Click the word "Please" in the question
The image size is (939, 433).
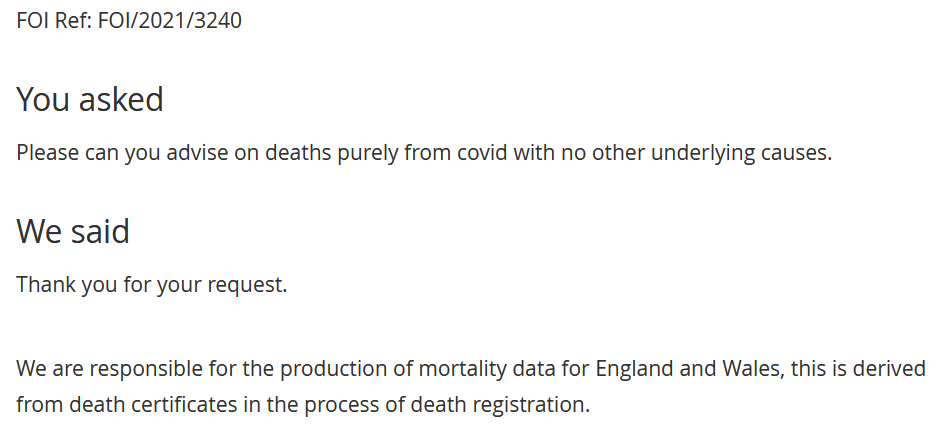(47, 153)
